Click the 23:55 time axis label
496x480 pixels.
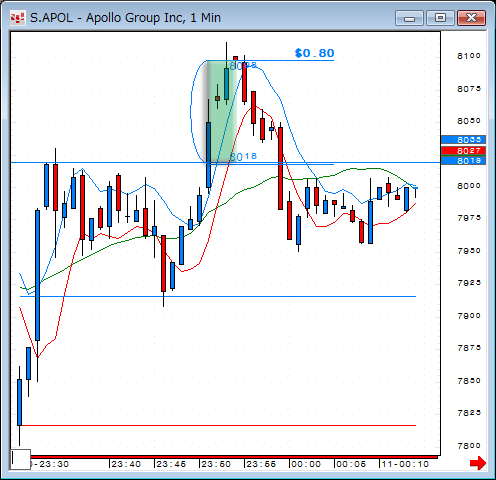tap(261, 464)
